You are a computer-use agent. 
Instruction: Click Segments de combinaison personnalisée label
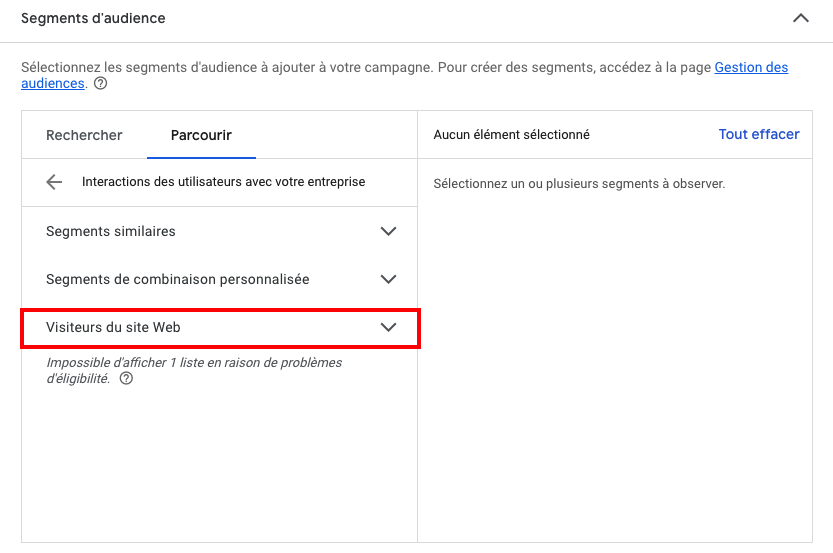(x=177, y=279)
